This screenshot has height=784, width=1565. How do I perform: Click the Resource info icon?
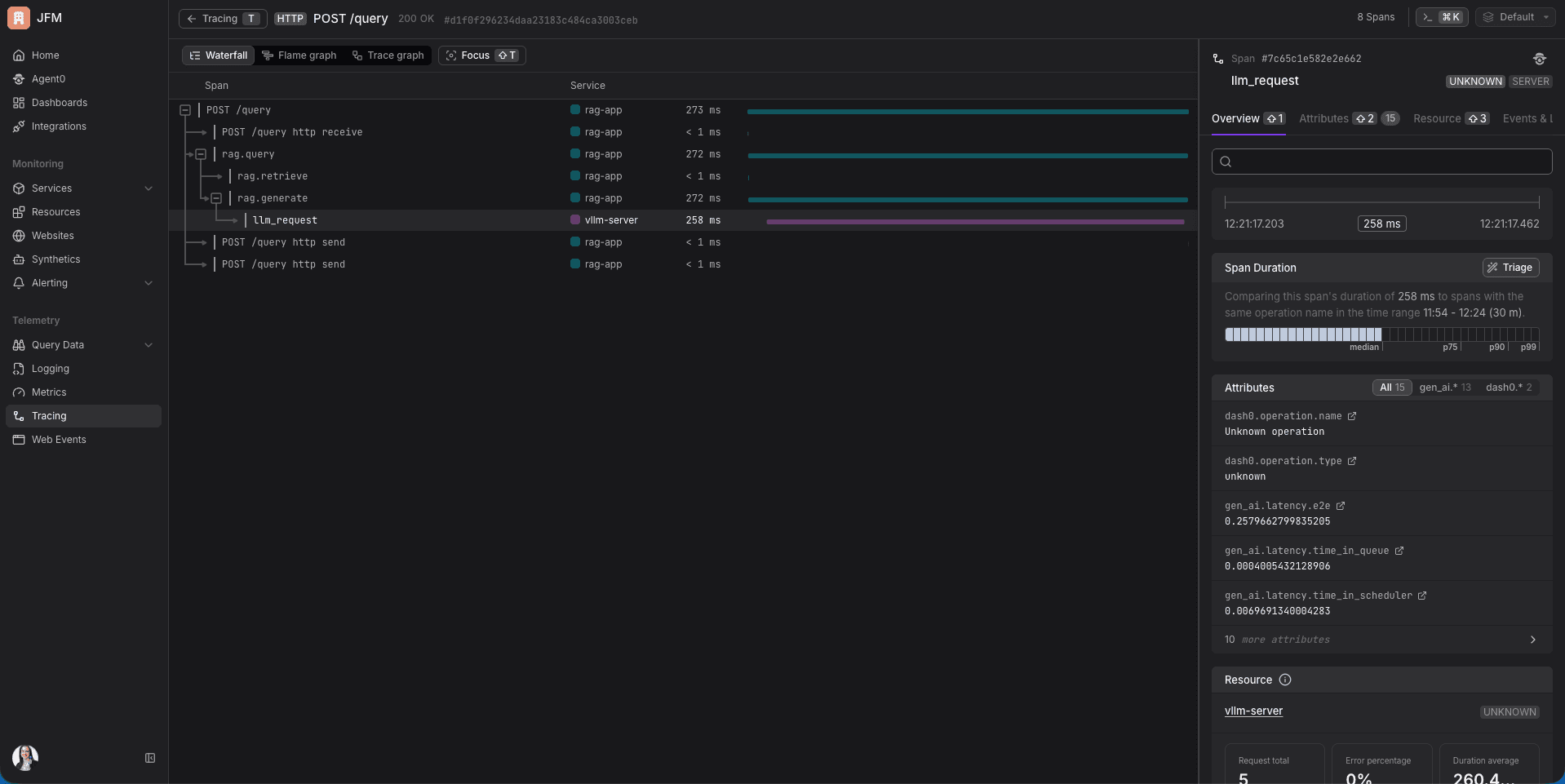tap(1285, 680)
